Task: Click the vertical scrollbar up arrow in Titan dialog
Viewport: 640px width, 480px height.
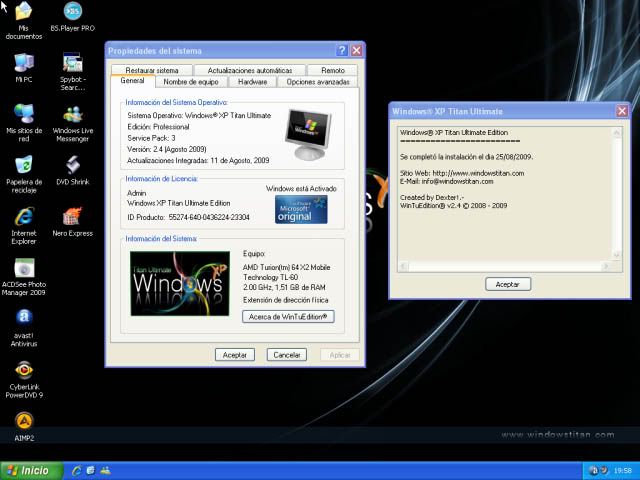Action: point(617,133)
